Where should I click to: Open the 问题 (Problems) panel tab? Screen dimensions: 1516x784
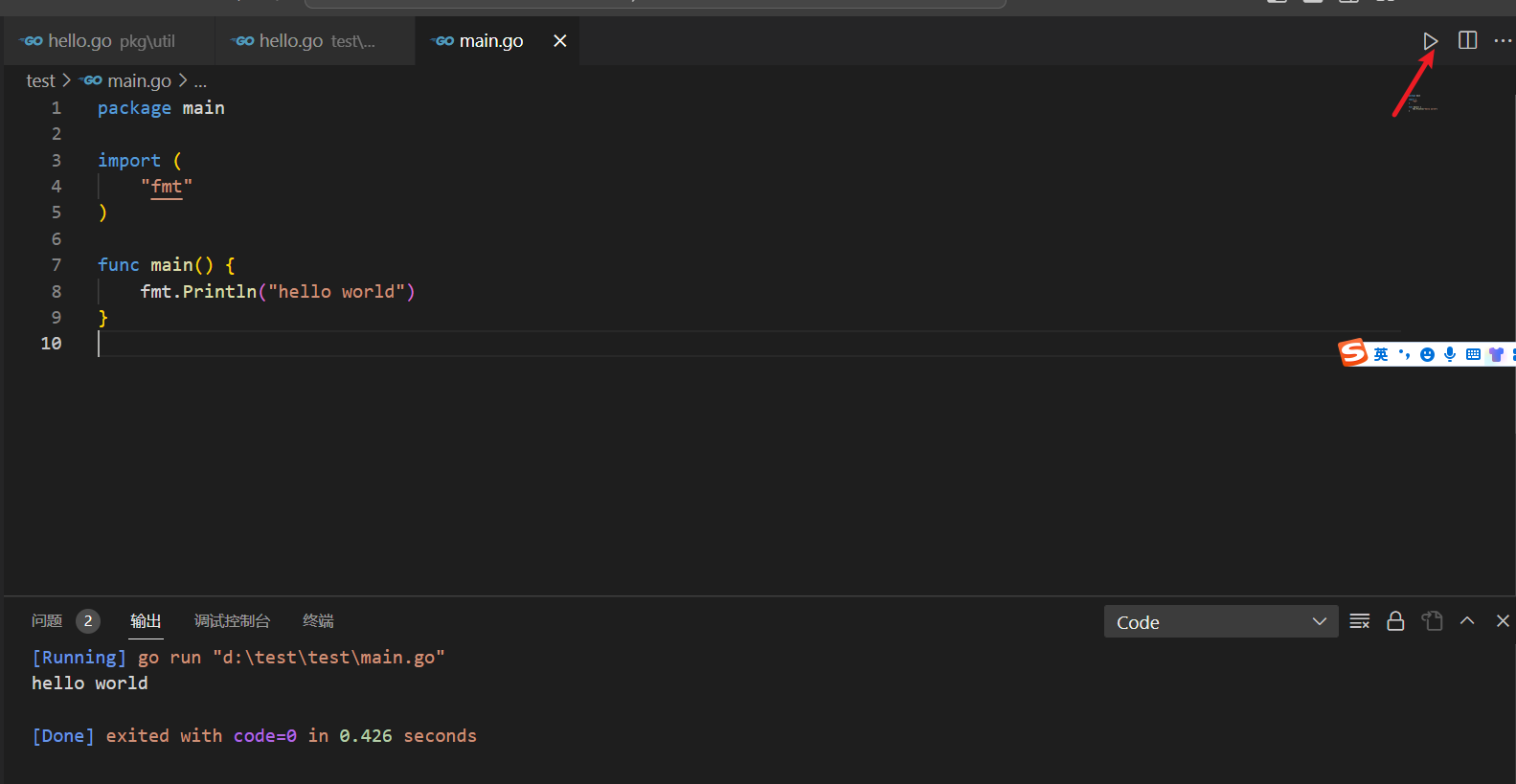tap(47, 621)
